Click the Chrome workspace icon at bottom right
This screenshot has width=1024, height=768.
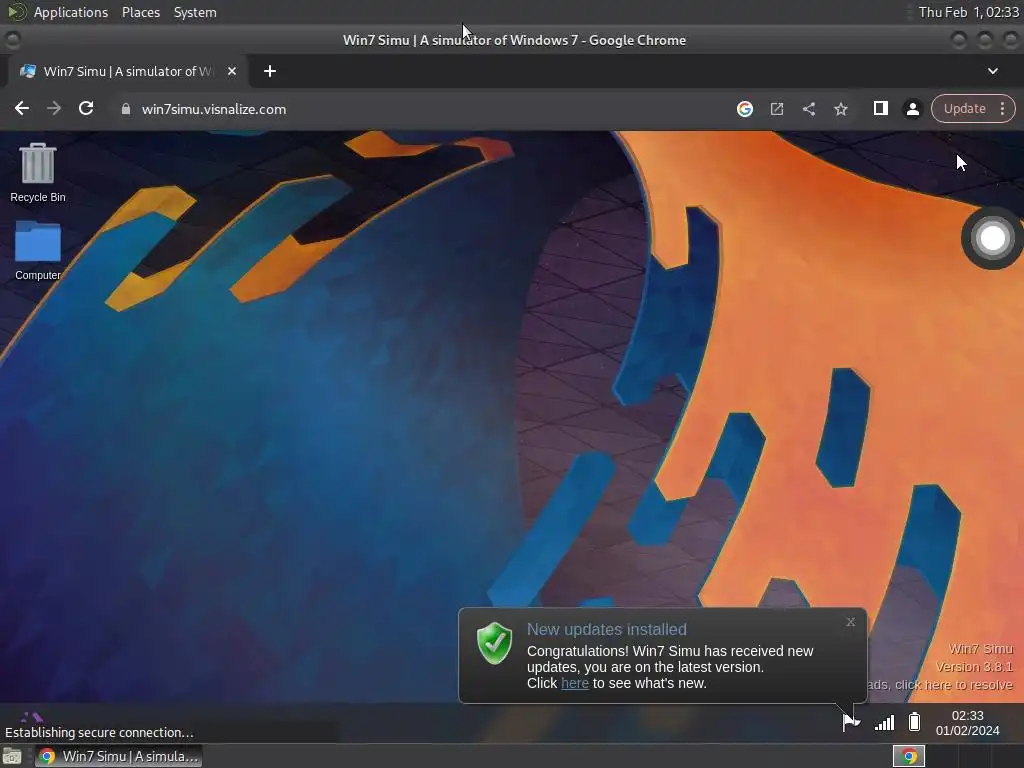click(x=908, y=756)
